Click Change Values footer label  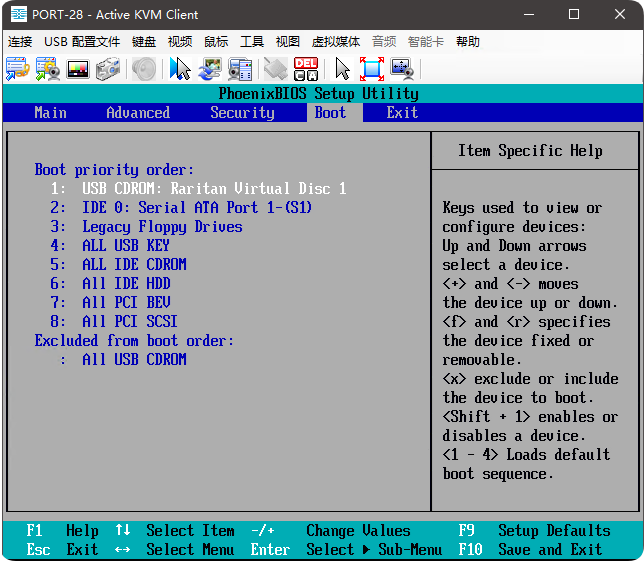point(358,531)
